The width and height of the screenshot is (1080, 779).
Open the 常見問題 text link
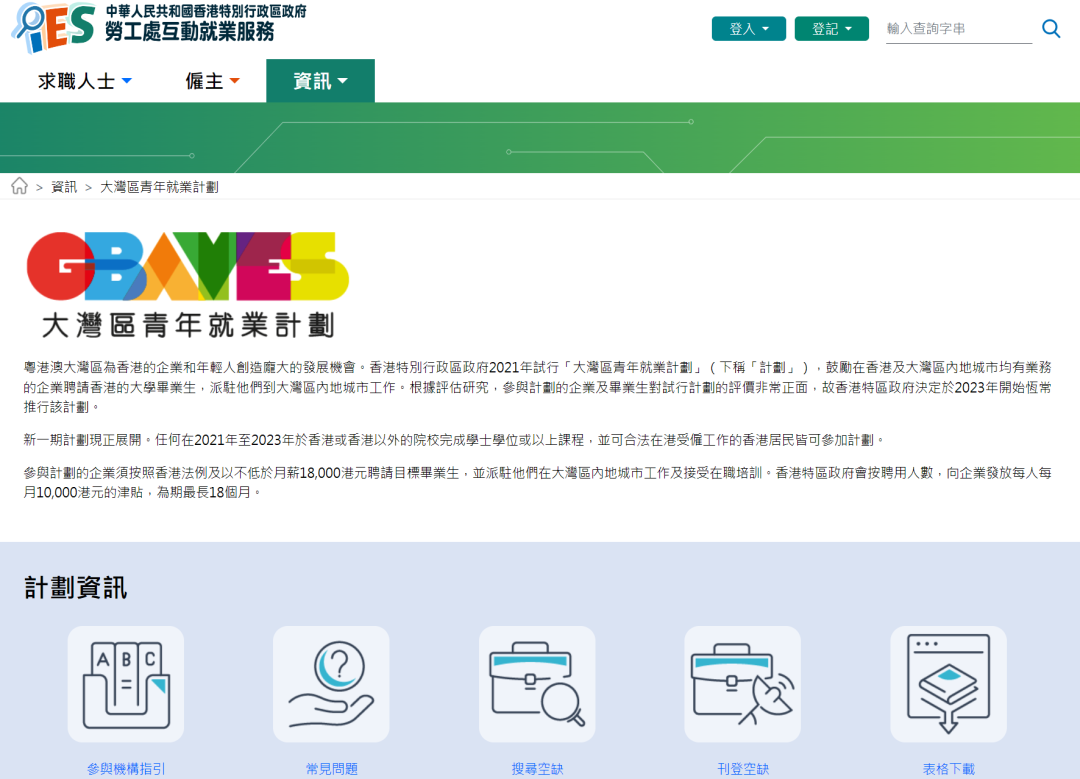pyautogui.click(x=331, y=769)
